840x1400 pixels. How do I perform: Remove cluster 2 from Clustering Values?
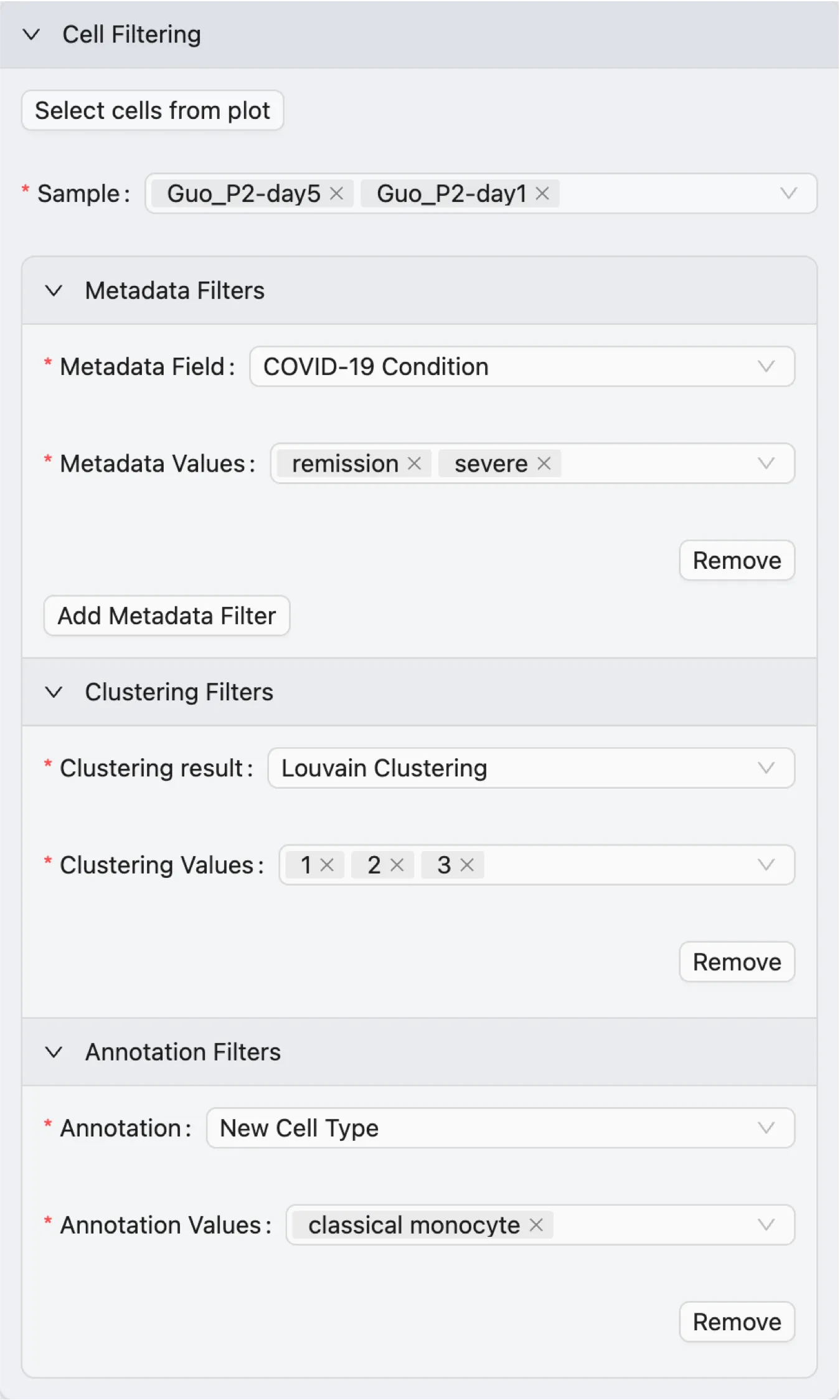[x=397, y=865]
